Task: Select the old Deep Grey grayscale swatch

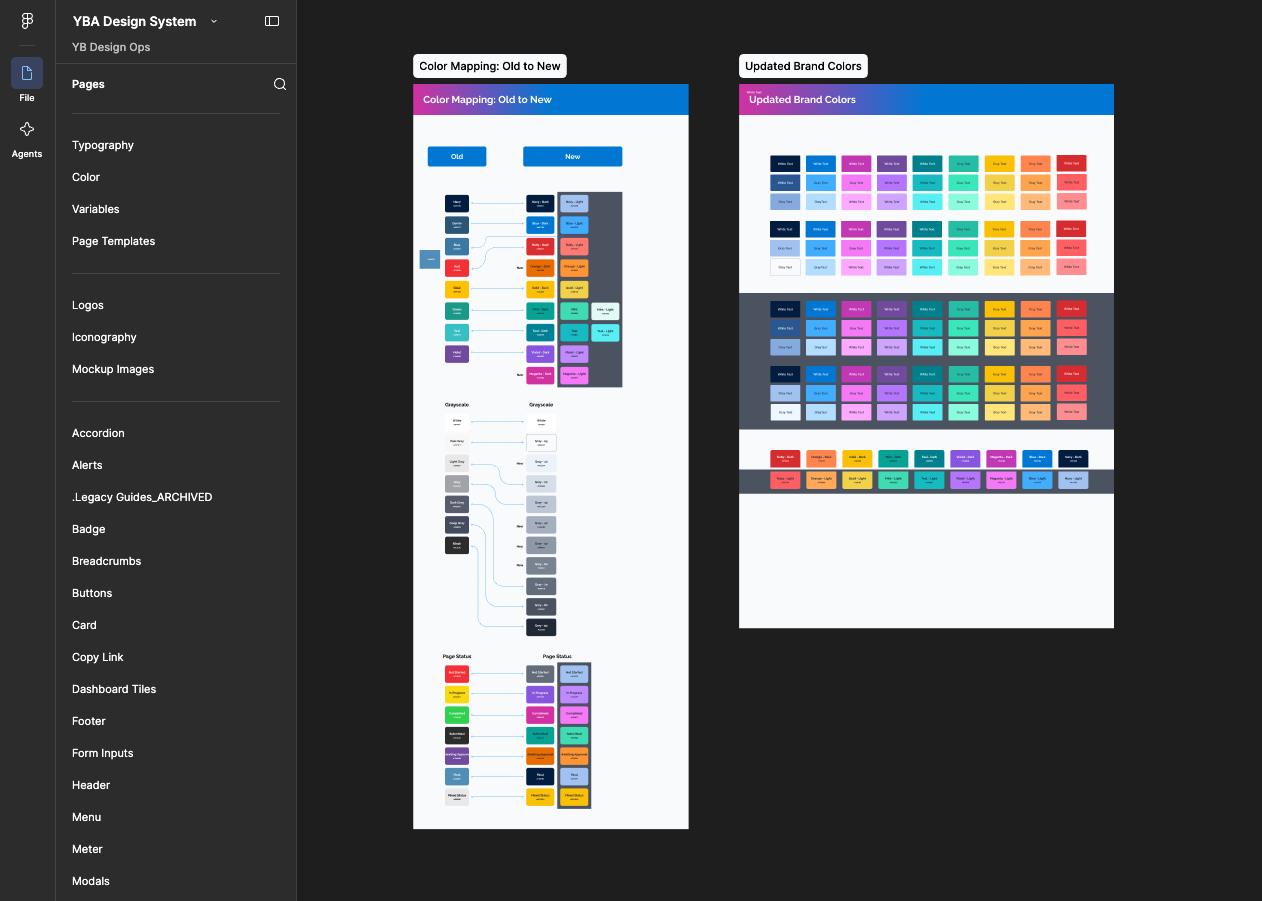Action: point(457,525)
